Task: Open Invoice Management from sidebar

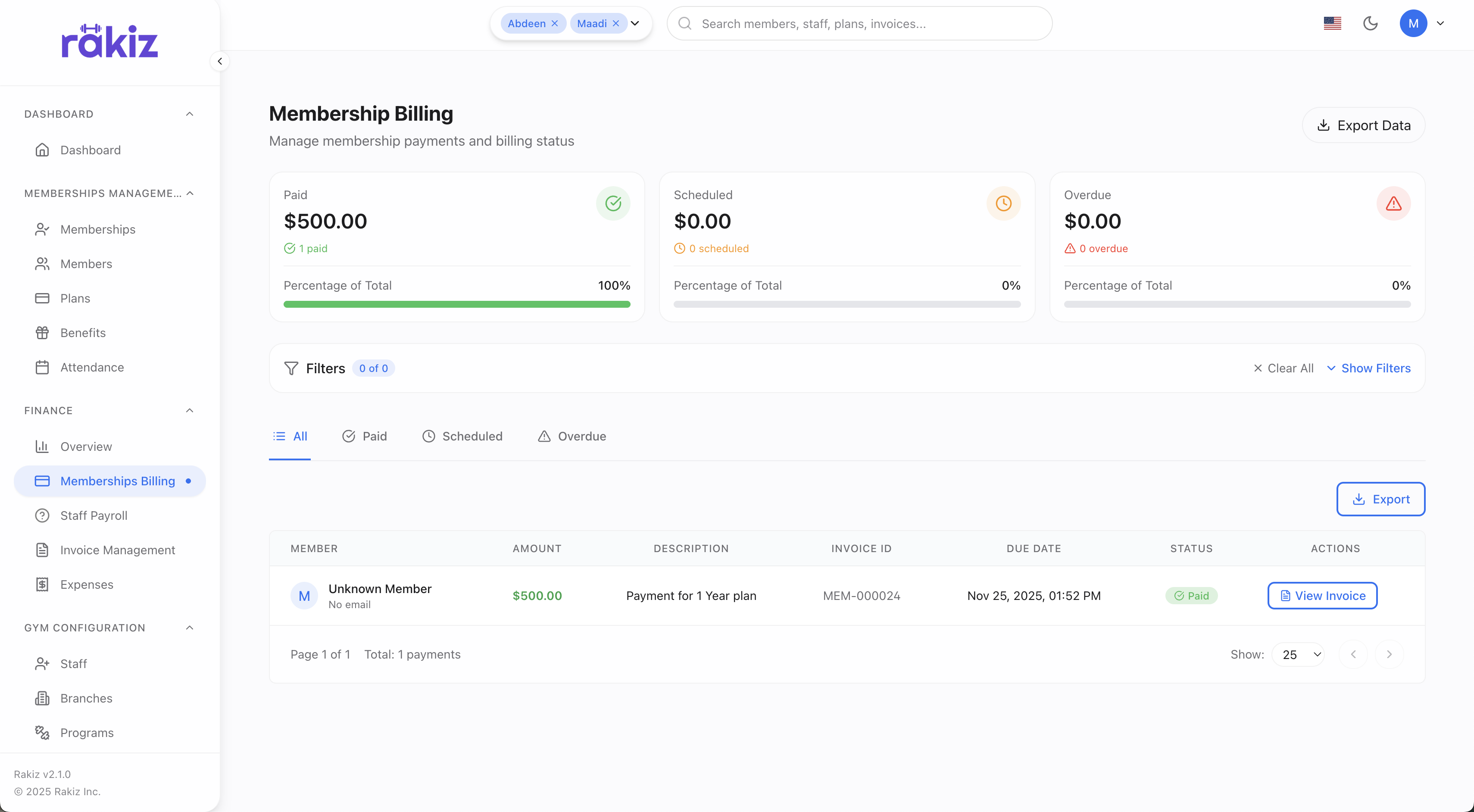Action: 117,550
